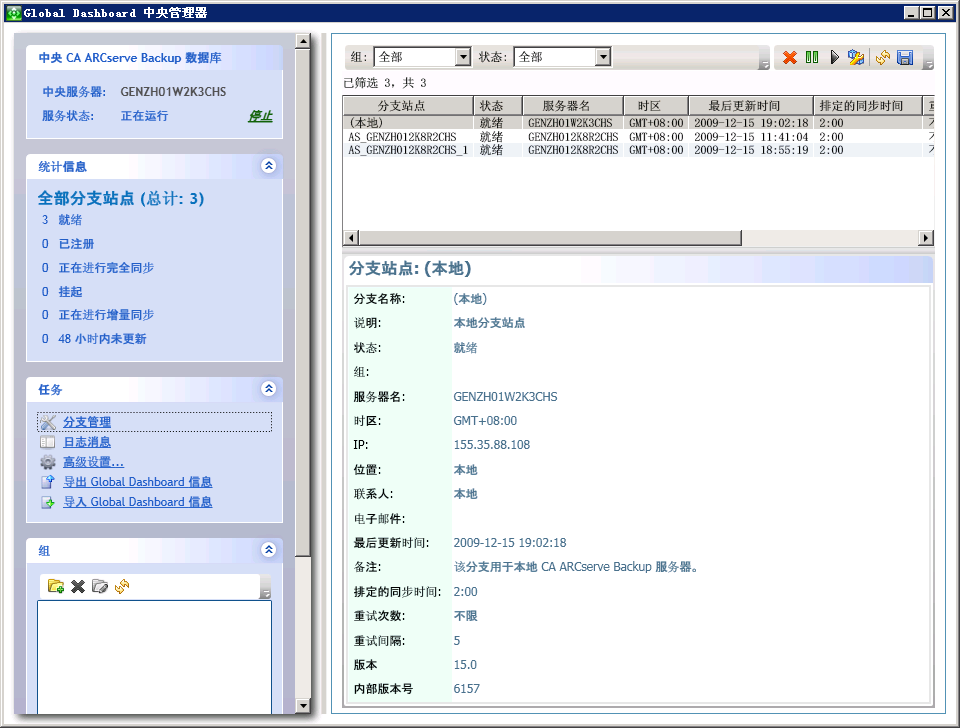
Task: Run synchronization with the play arrow icon
Action: [835, 58]
